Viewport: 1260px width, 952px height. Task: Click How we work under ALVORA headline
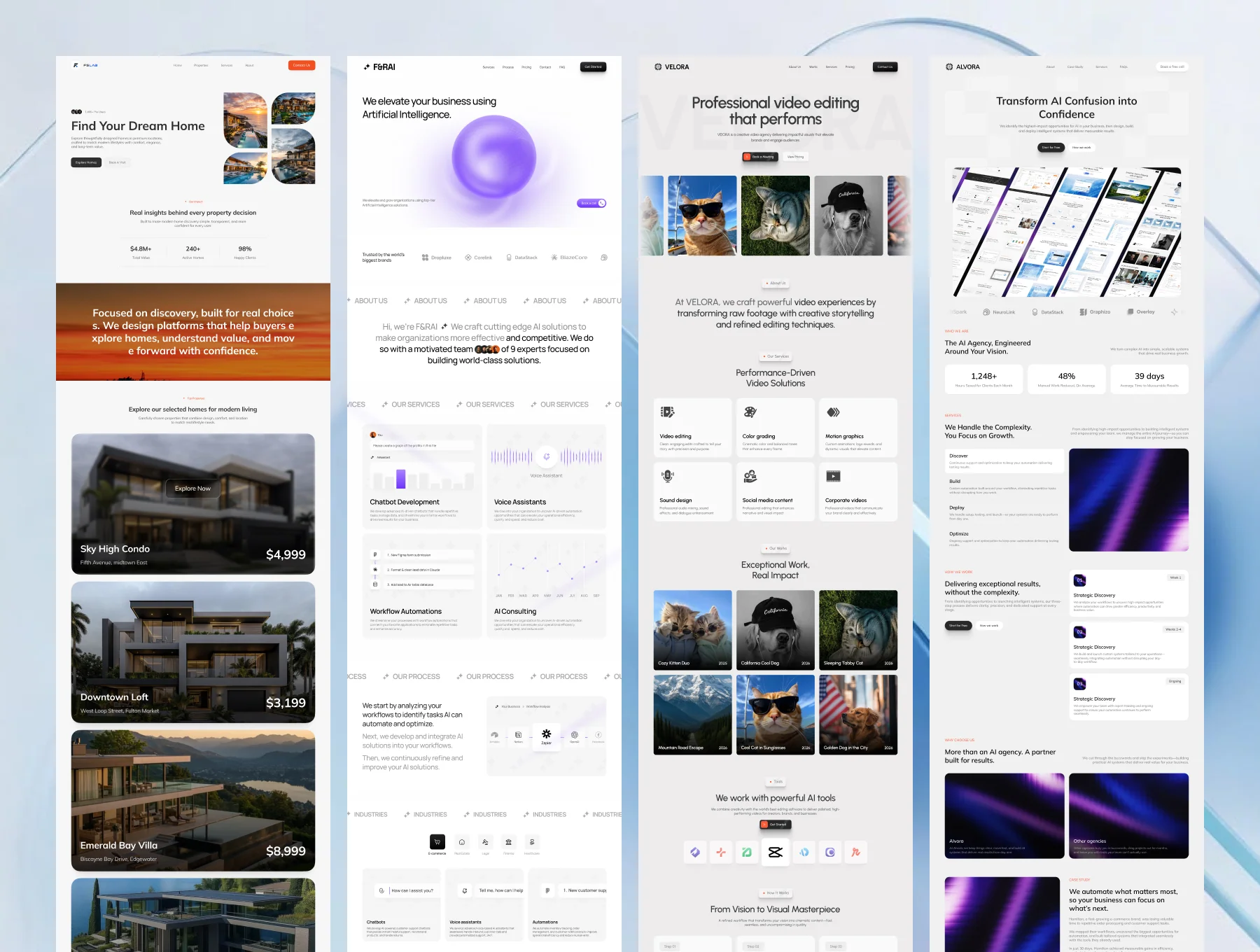1081,148
